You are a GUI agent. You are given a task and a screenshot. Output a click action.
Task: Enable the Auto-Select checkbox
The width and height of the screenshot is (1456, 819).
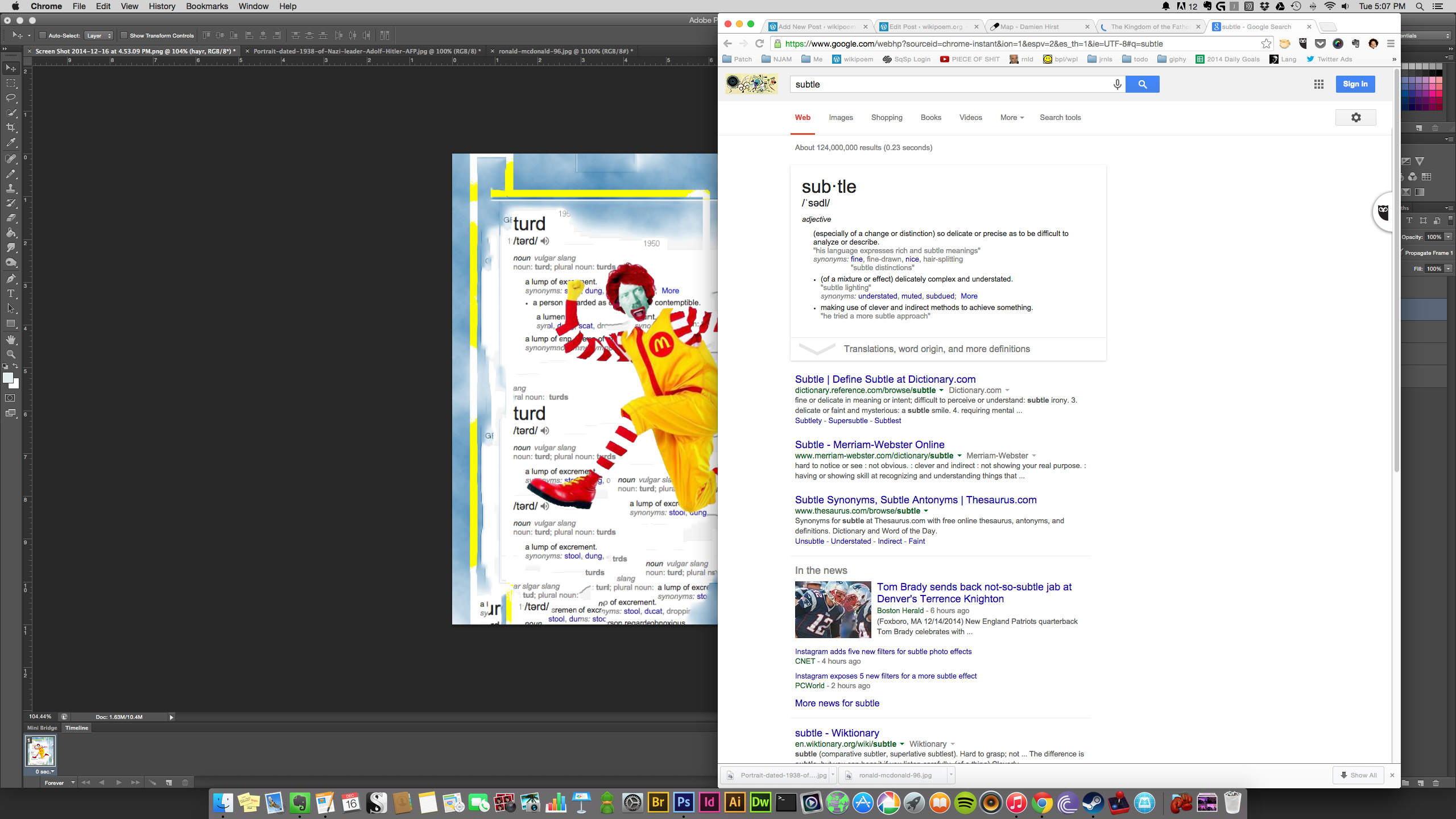[x=43, y=35]
